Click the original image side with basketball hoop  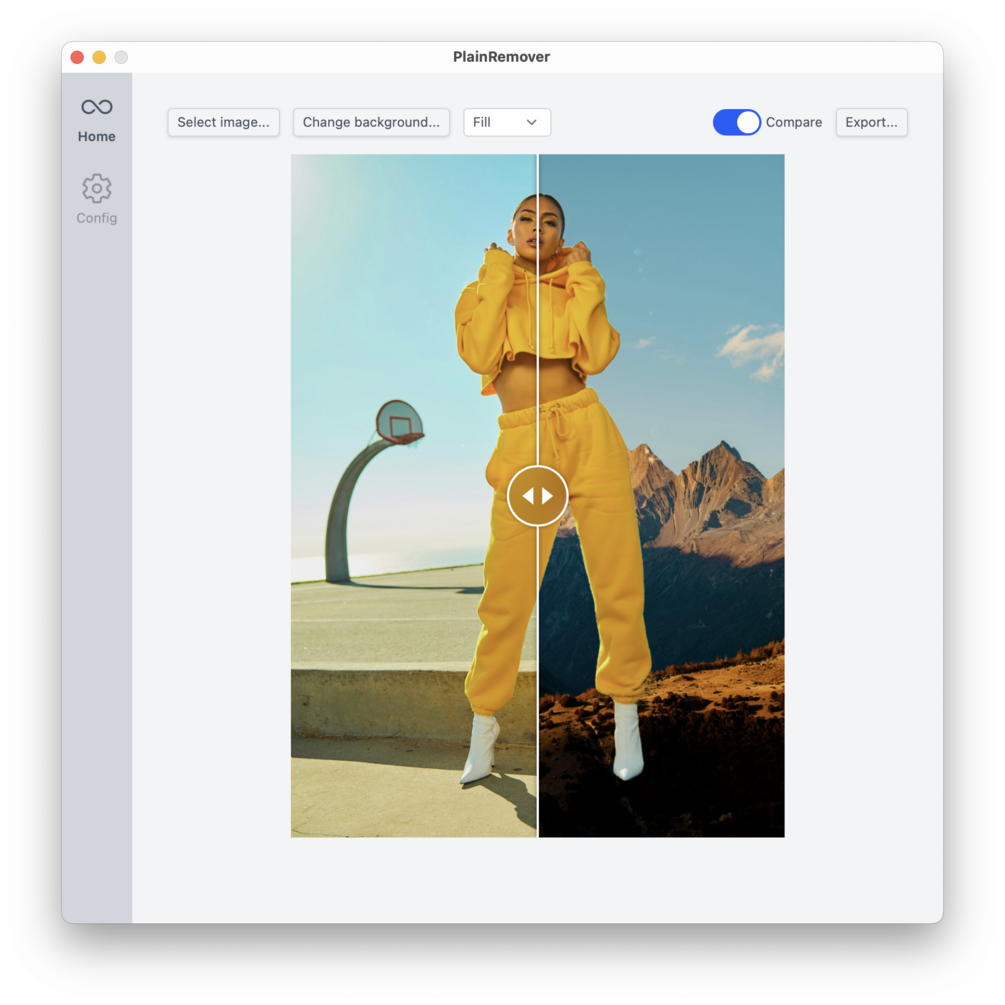click(413, 495)
